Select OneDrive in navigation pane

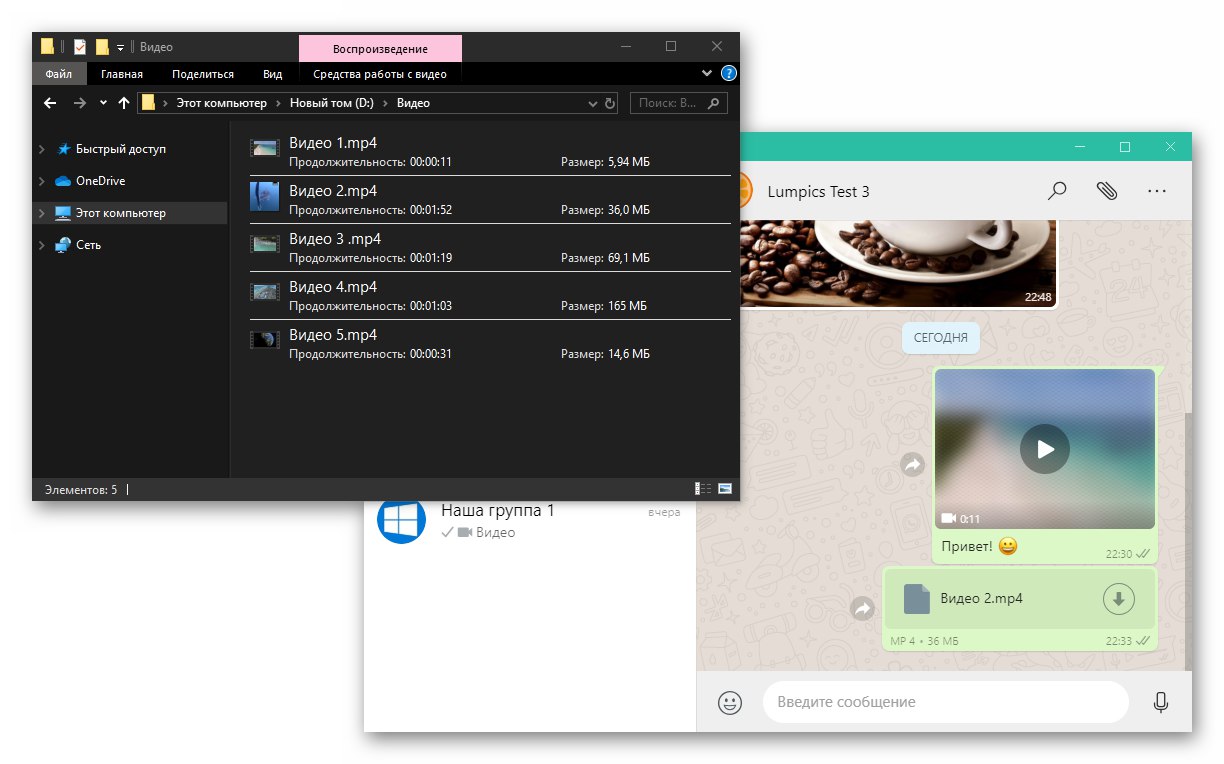point(100,181)
